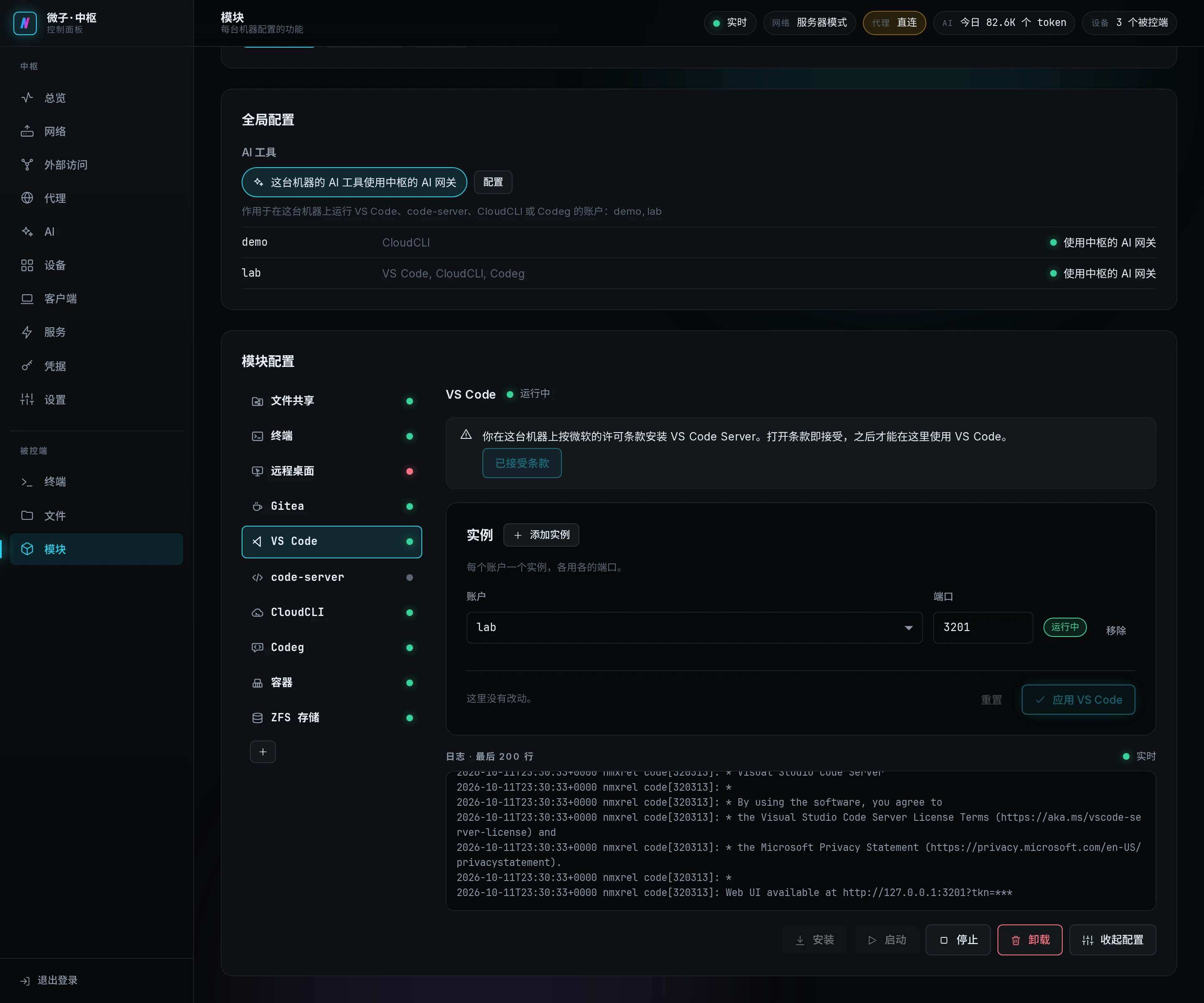Open the AI sidebar page
The height and width of the screenshot is (1003, 1204).
pyautogui.click(x=96, y=232)
